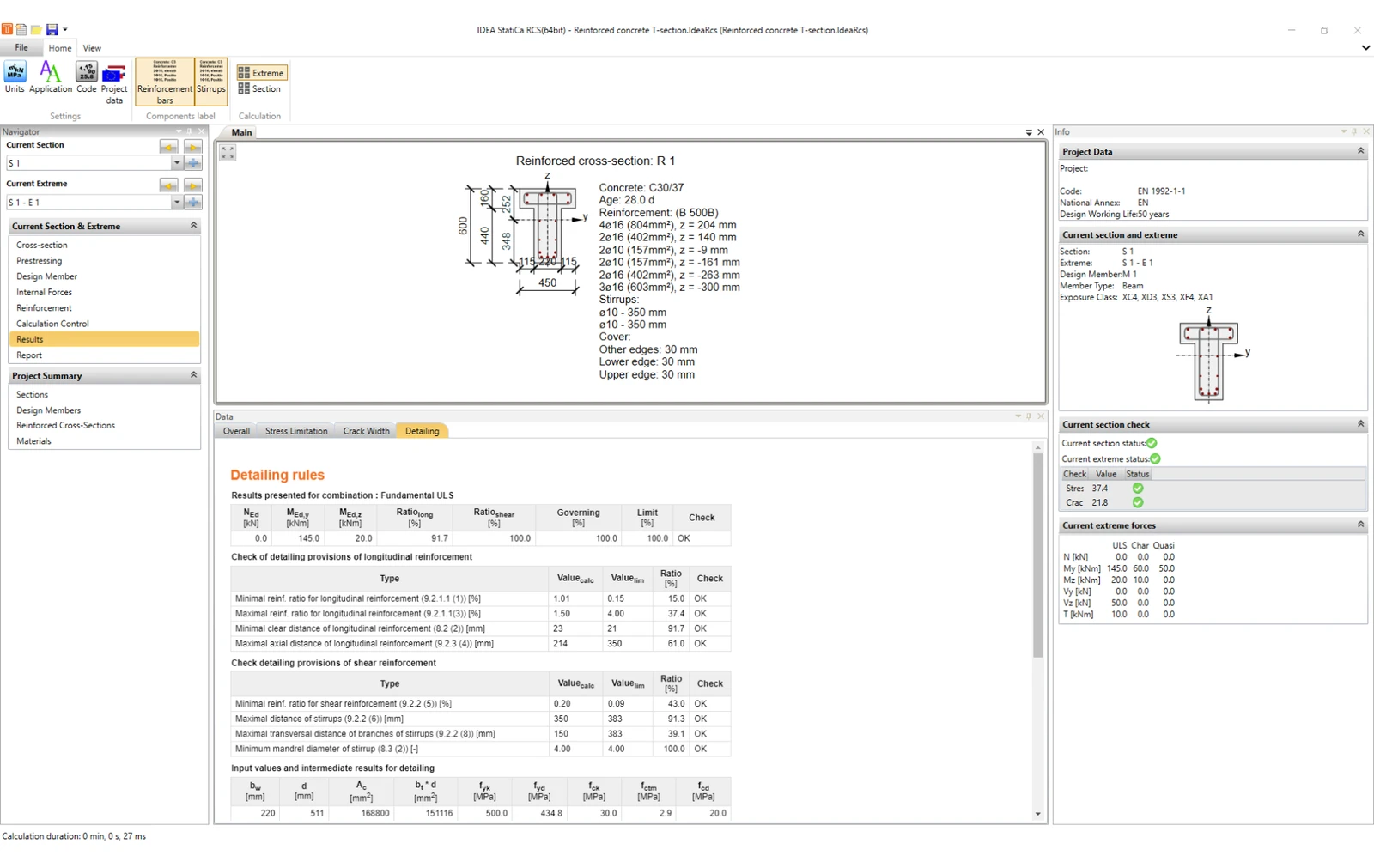The height and width of the screenshot is (868, 1374).
Task: Click the save icon in title bar
Action: 52,29
